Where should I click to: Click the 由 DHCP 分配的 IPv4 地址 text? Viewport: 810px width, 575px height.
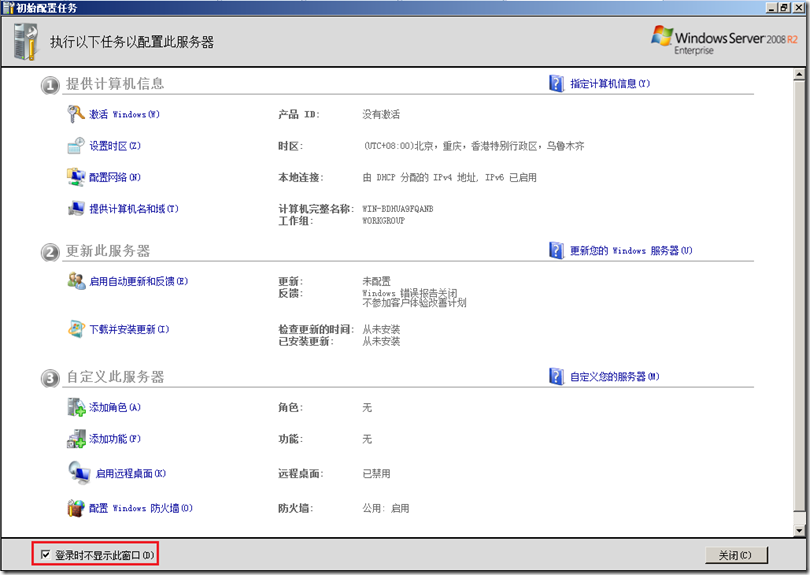[x=449, y=177]
